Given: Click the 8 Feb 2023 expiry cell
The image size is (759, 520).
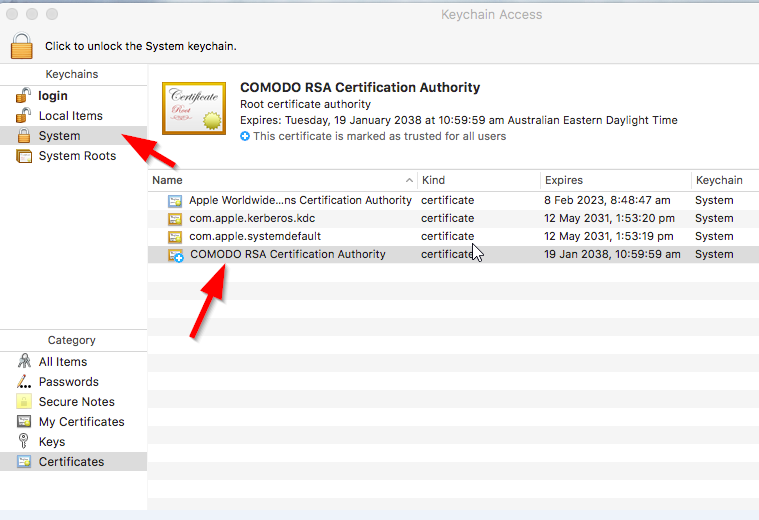Looking at the screenshot, I should (x=607, y=200).
